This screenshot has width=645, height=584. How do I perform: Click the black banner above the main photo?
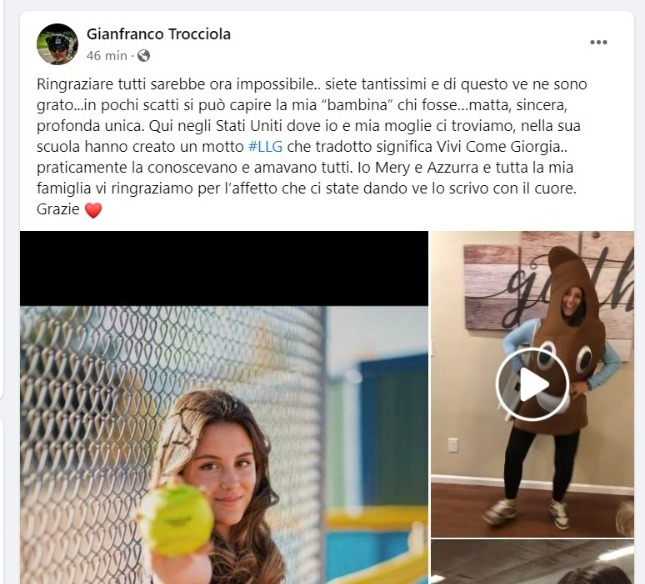[x=224, y=269]
